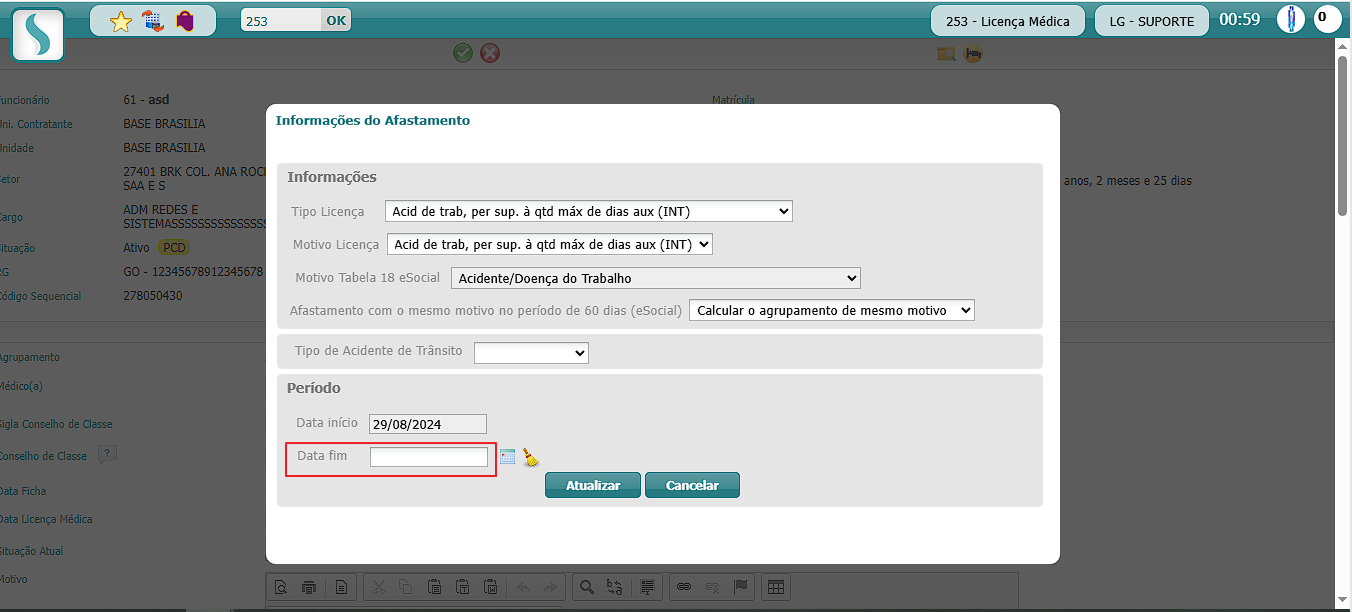Click the print preview icon in editor toolbar
The image size is (1352, 612).
click(x=281, y=587)
